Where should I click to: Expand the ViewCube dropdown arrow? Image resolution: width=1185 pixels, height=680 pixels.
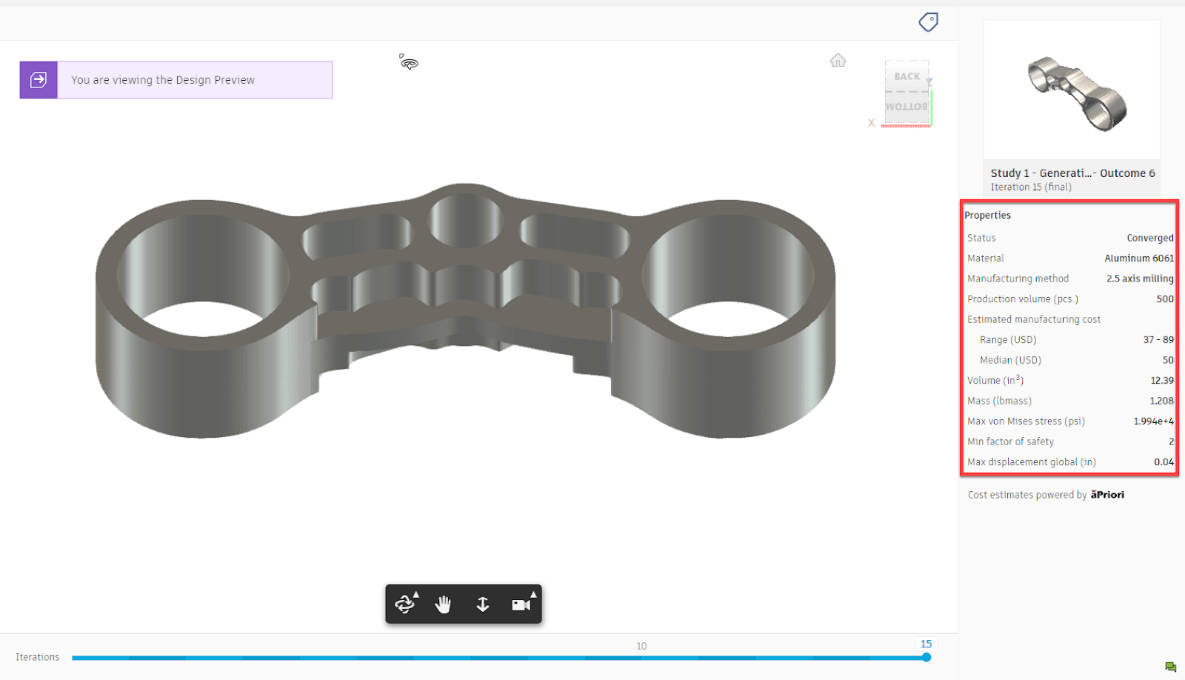click(x=929, y=81)
